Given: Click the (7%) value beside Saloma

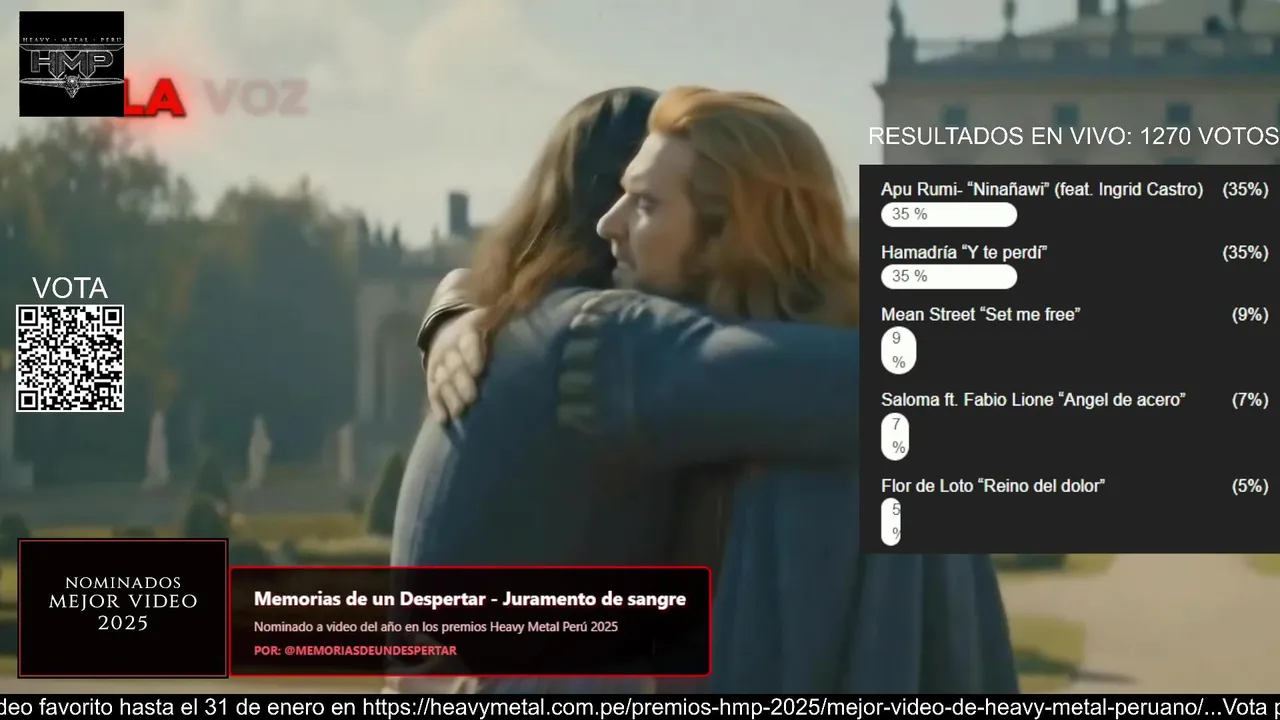Looking at the screenshot, I should coord(1250,399).
